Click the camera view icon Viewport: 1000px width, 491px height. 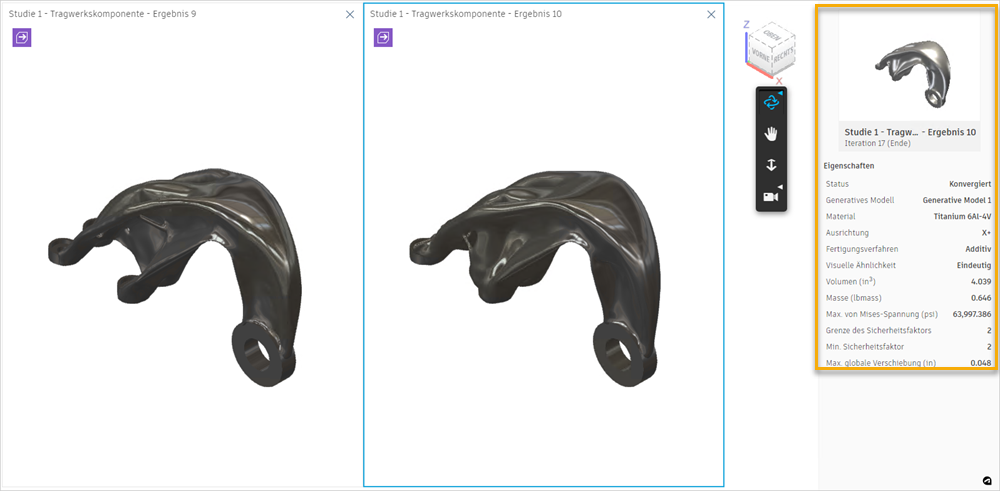pos(770,197)
